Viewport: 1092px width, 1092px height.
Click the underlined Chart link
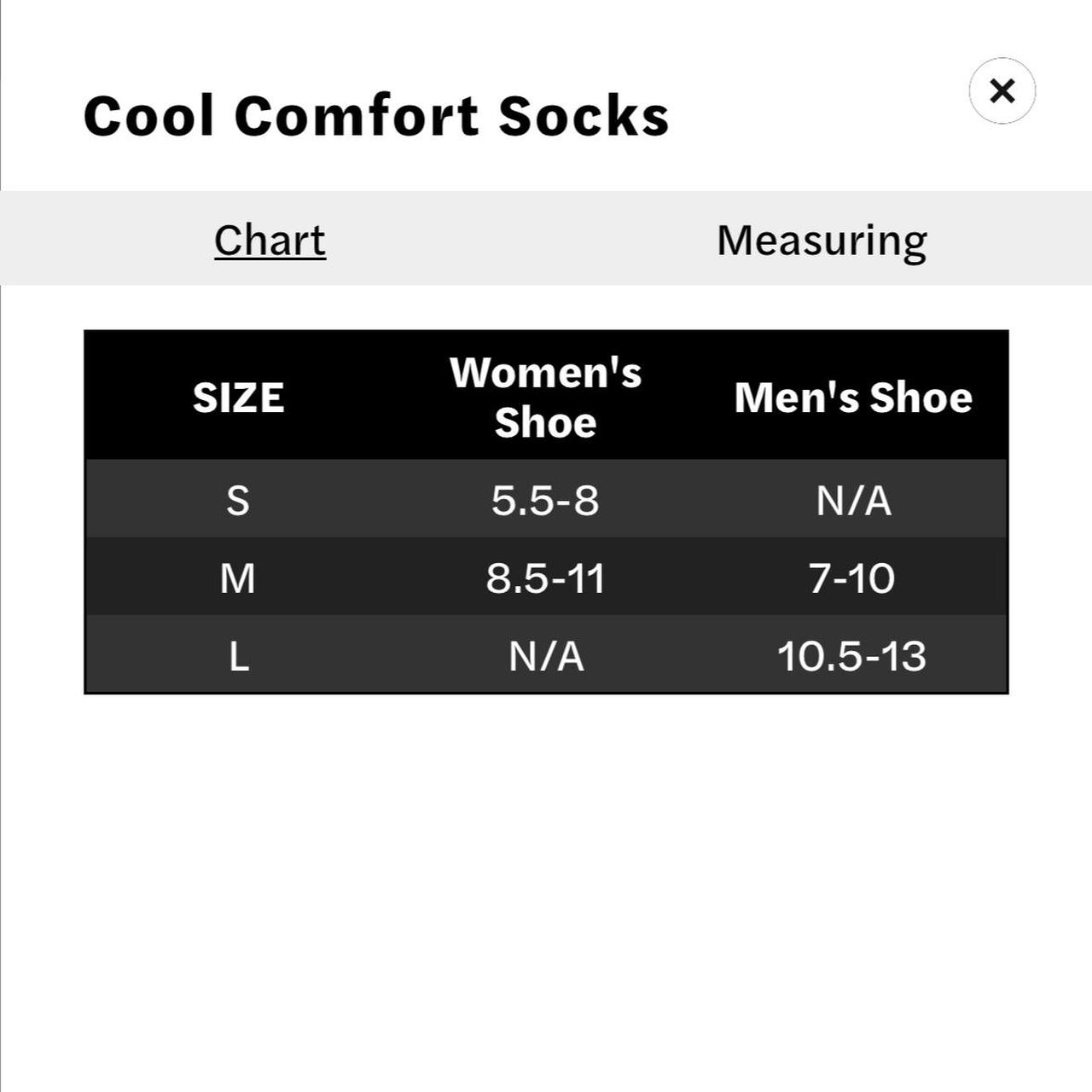click(x=269, y=239)
